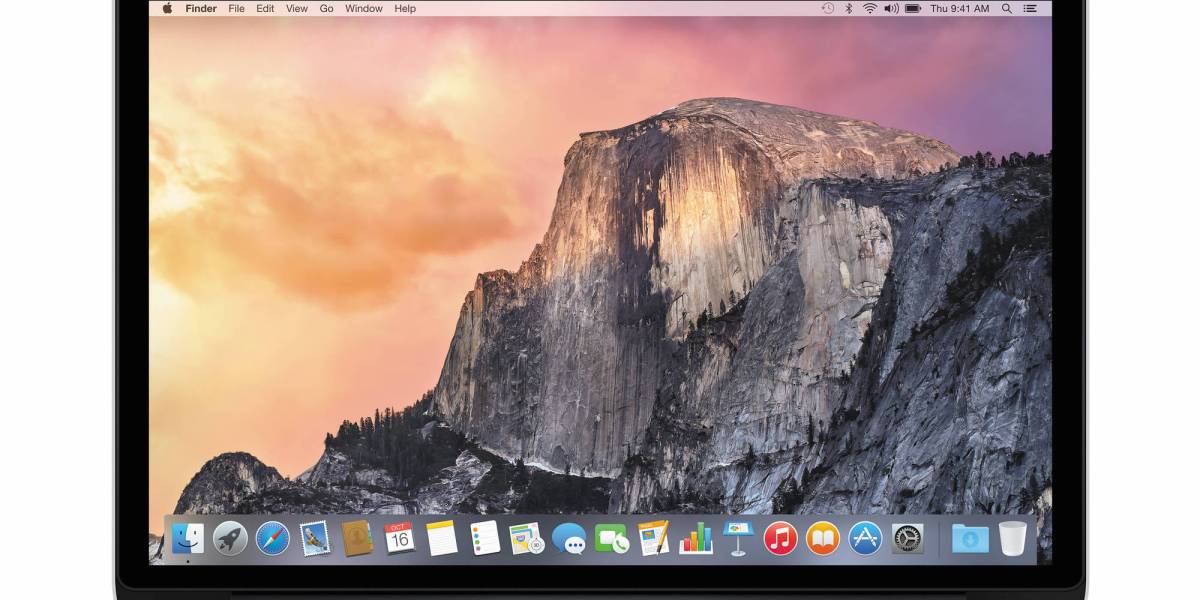
Task: Open the Messages app icon
Action: coord(569,538)
